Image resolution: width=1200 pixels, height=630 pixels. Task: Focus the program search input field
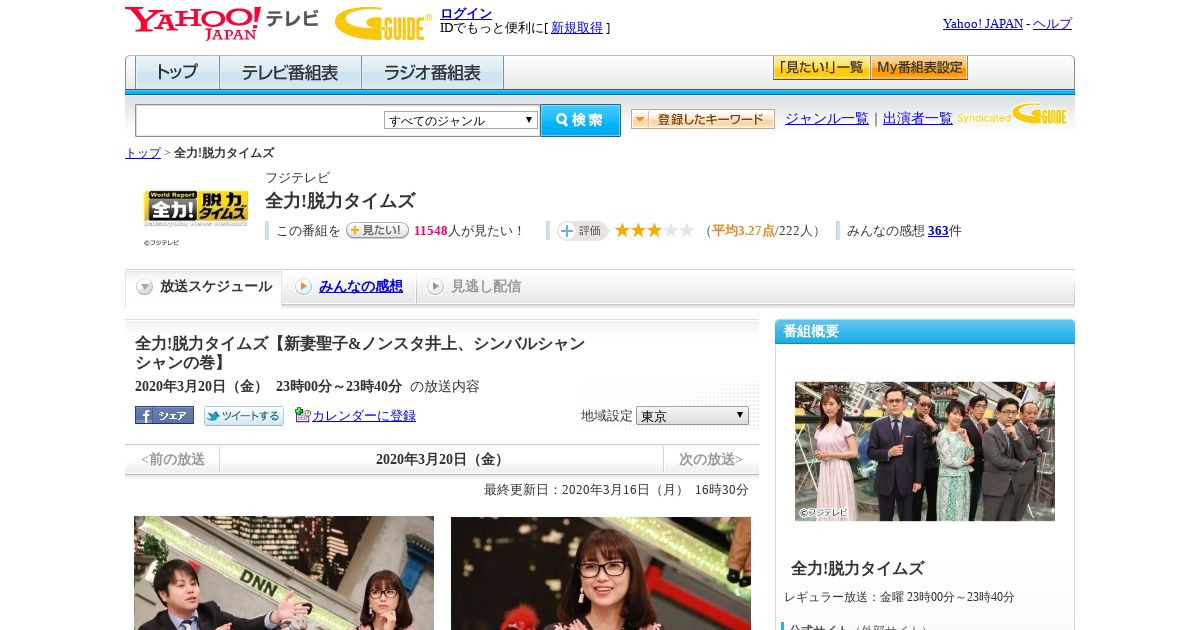(x=259, y=120)
